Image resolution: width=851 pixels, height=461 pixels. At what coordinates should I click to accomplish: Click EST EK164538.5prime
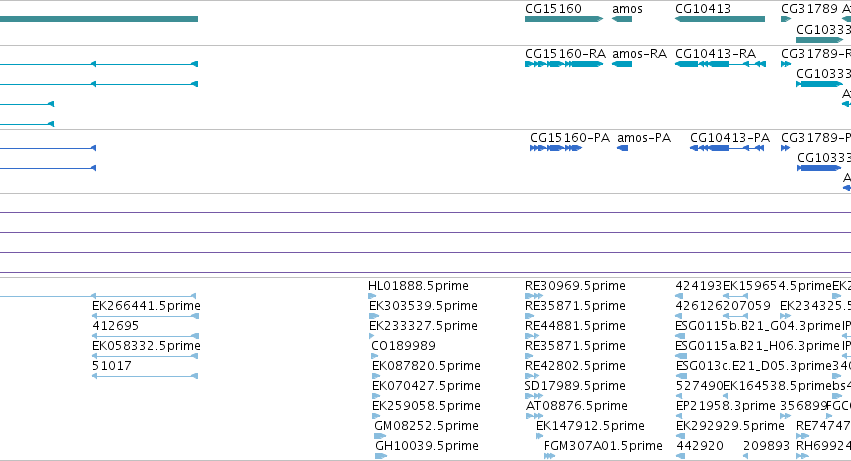click(778, 386)
